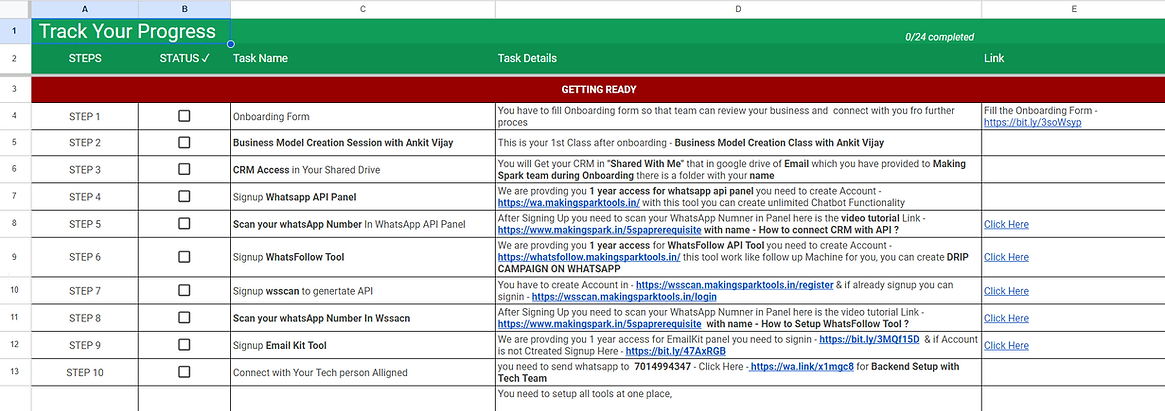Select column A header
Viewport: 1165px width, 411px height.
click(x=85, y=9)
